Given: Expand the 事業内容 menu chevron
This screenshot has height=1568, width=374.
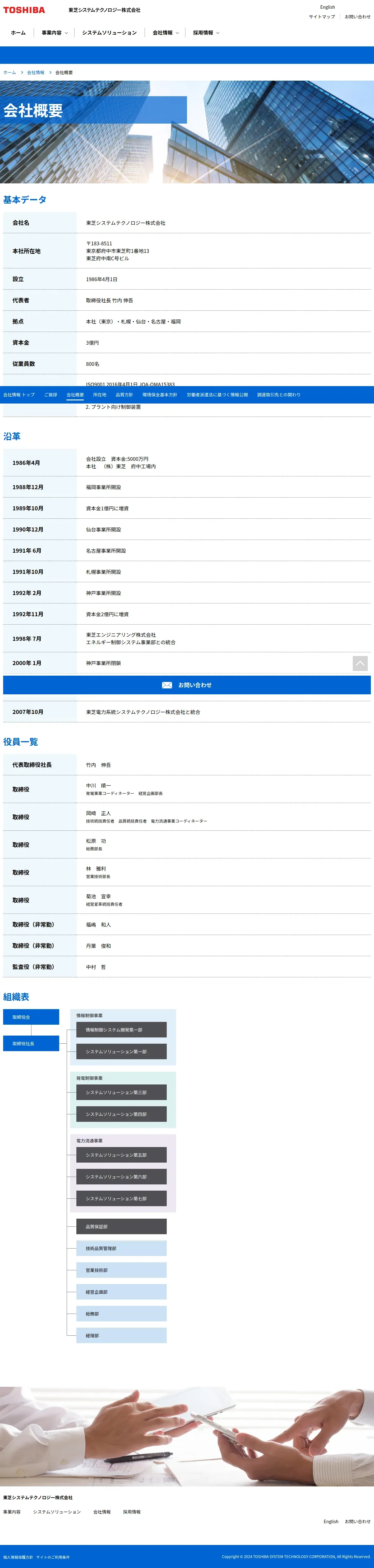Looking at the screenshot, I should 66,33.
